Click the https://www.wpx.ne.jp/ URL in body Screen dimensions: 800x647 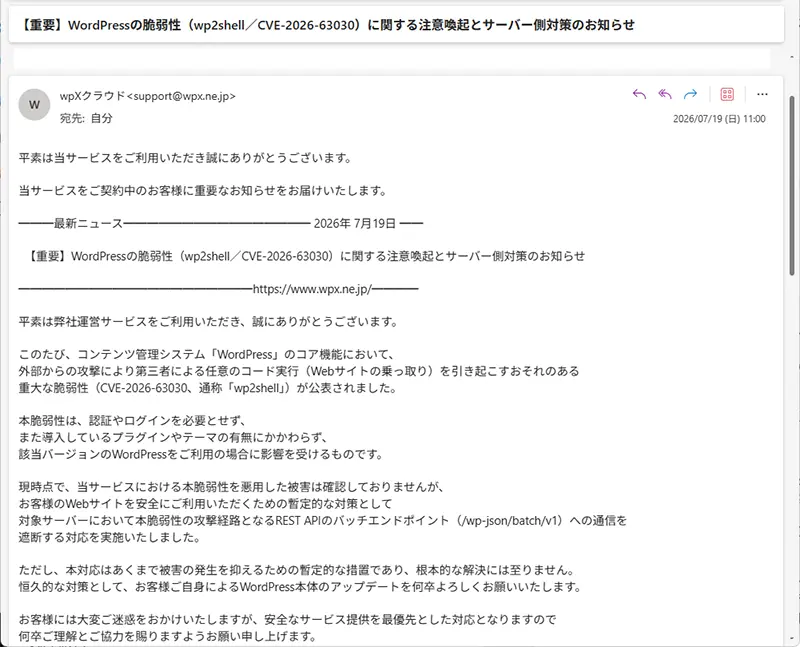tap(312, 289)
